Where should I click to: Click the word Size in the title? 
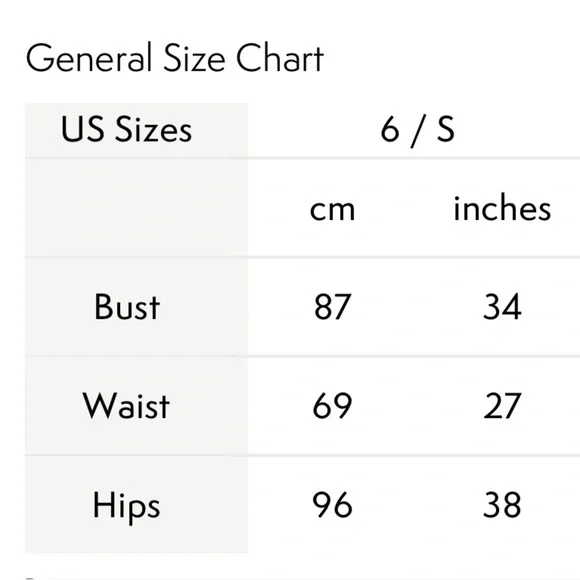click(194, 57)
